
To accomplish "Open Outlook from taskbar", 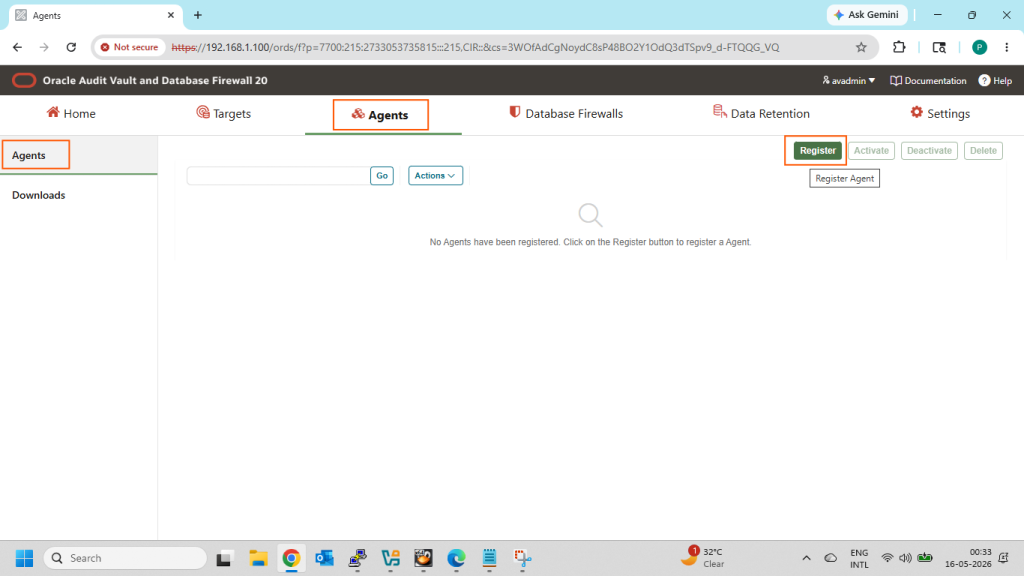I will pyautogui.click(x=325, y=558).
